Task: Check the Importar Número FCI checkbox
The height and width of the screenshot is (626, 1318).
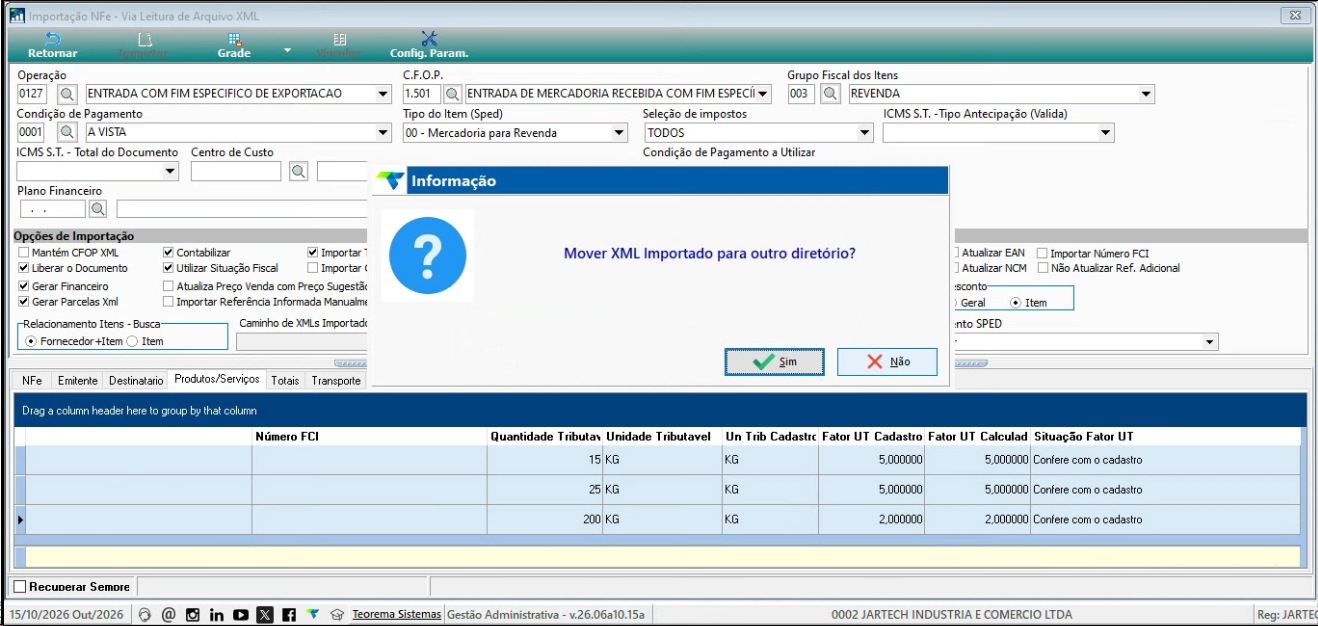Action: pos(1043,253)
